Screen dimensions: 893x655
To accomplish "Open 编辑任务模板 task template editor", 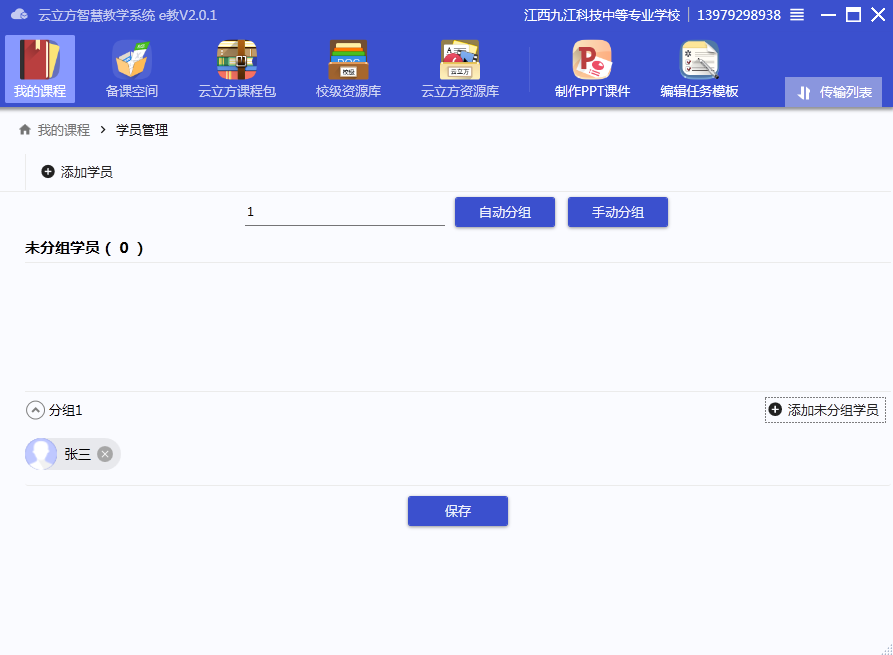I will pos(699,61).
